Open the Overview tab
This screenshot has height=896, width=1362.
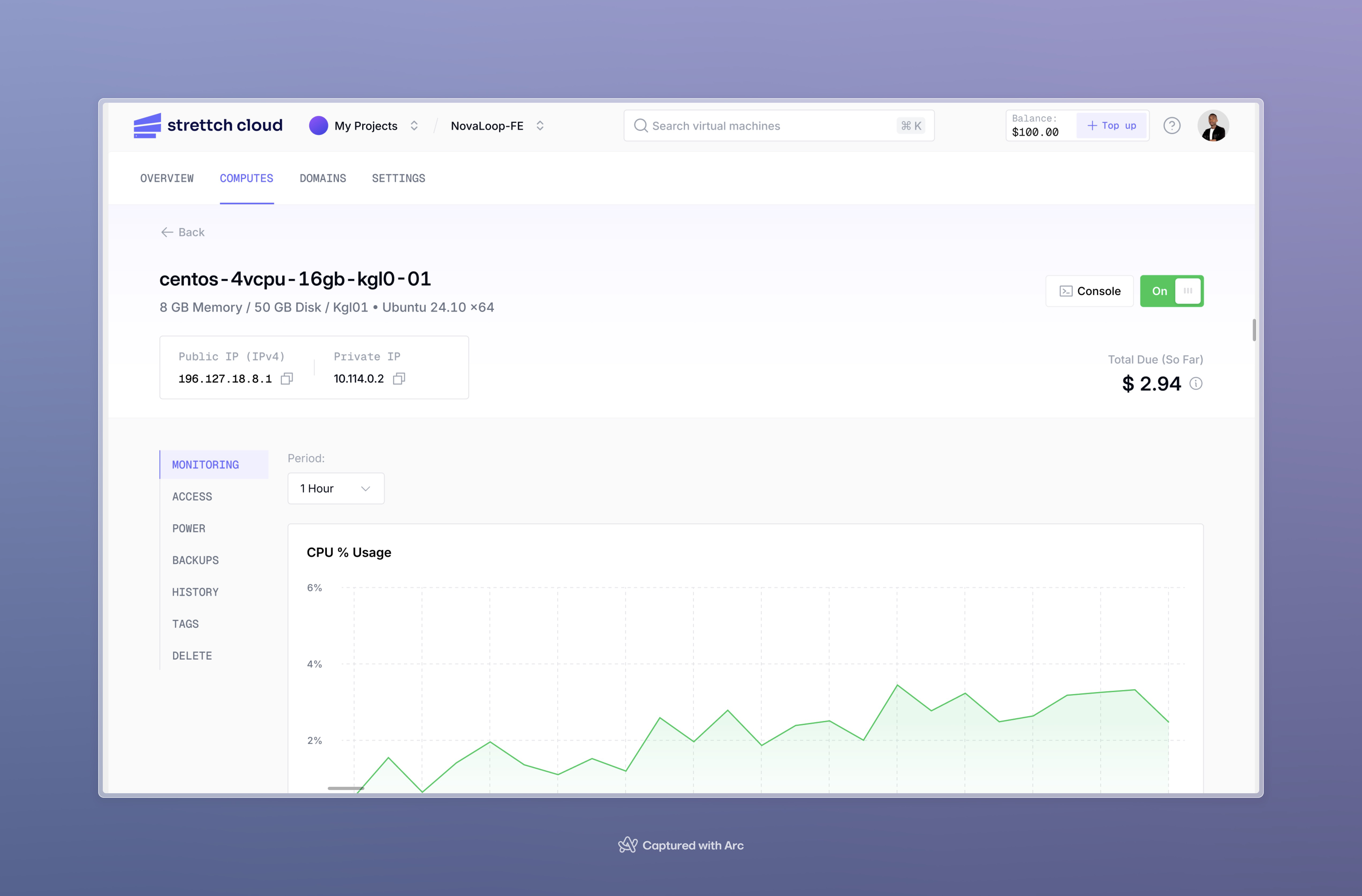coord(167,178)
